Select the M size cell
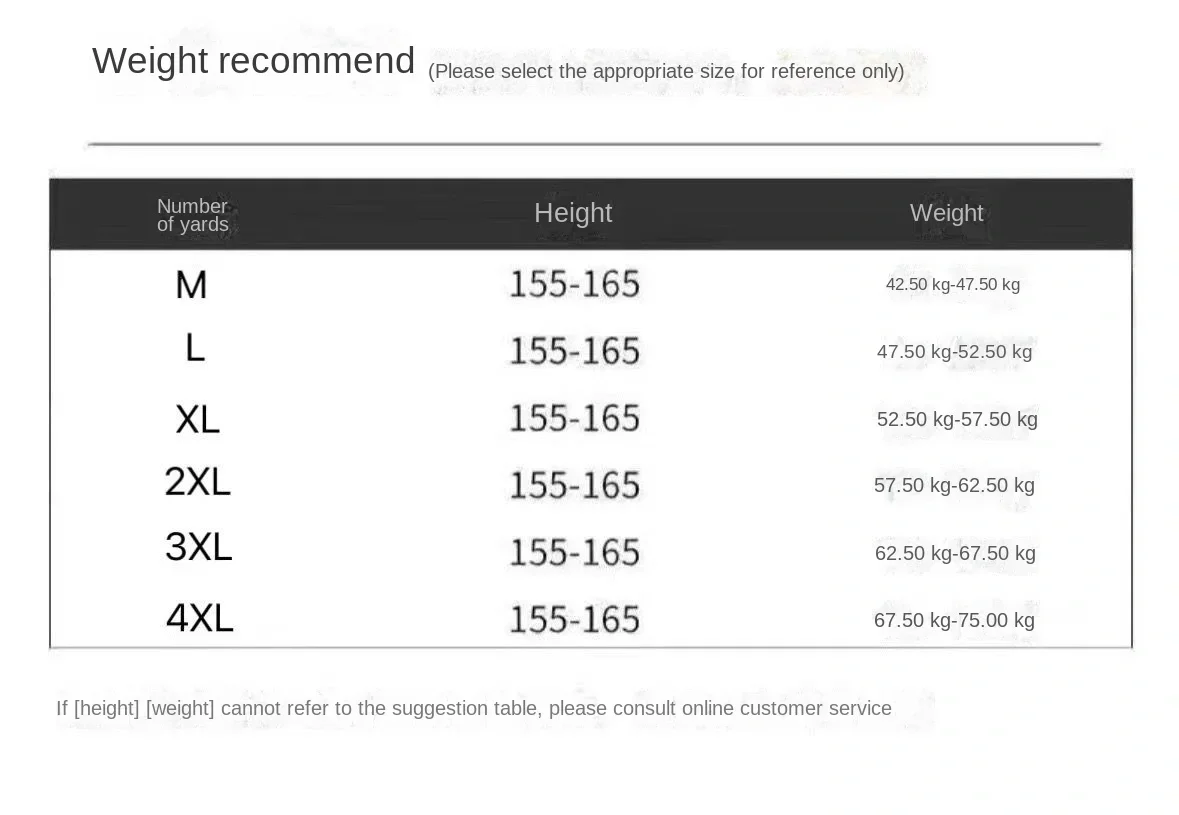1179x815 pixels. 191,286
